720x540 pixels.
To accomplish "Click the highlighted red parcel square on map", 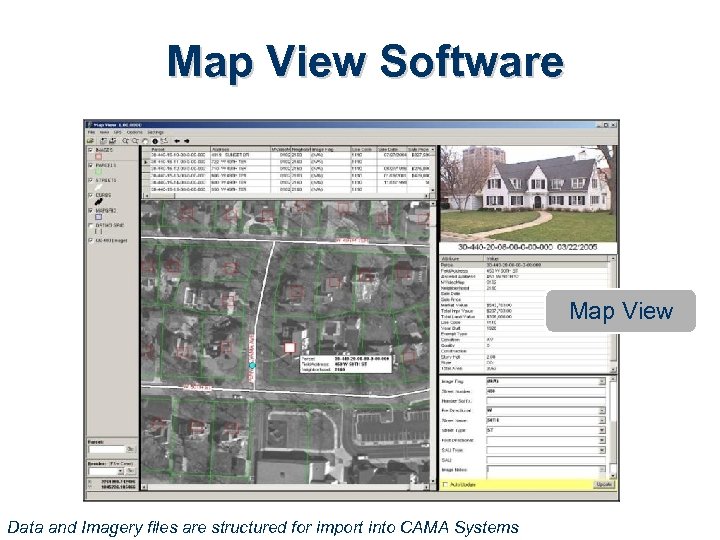I will [289, 348].
